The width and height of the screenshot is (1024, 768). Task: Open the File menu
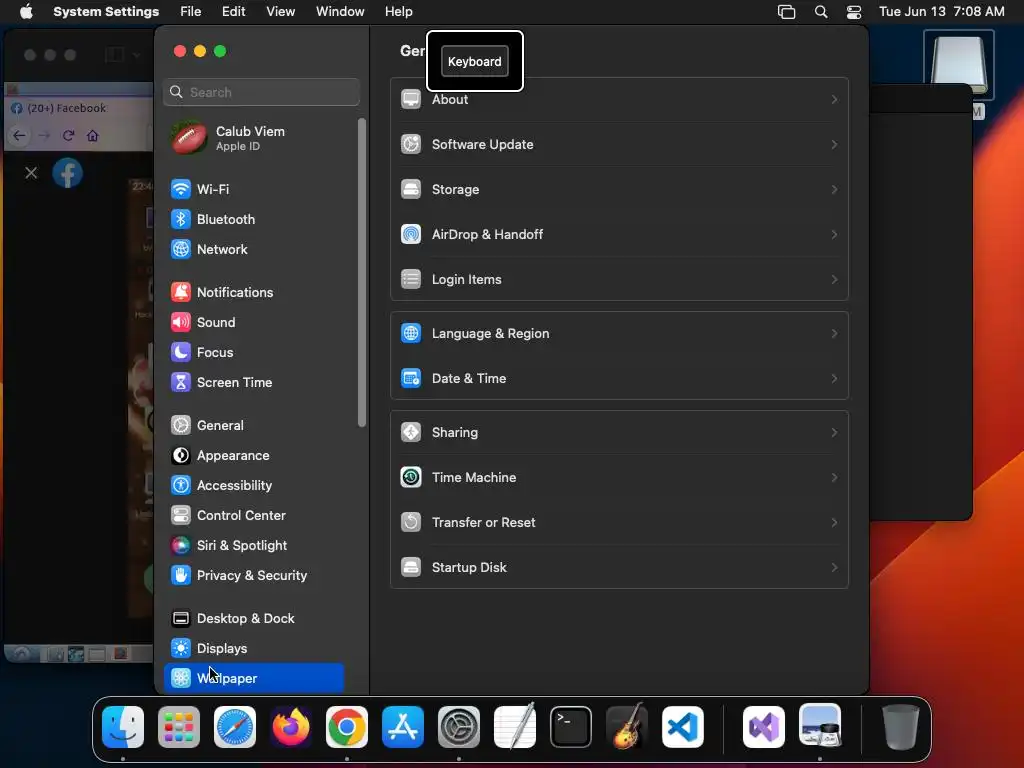click(191, 12)
